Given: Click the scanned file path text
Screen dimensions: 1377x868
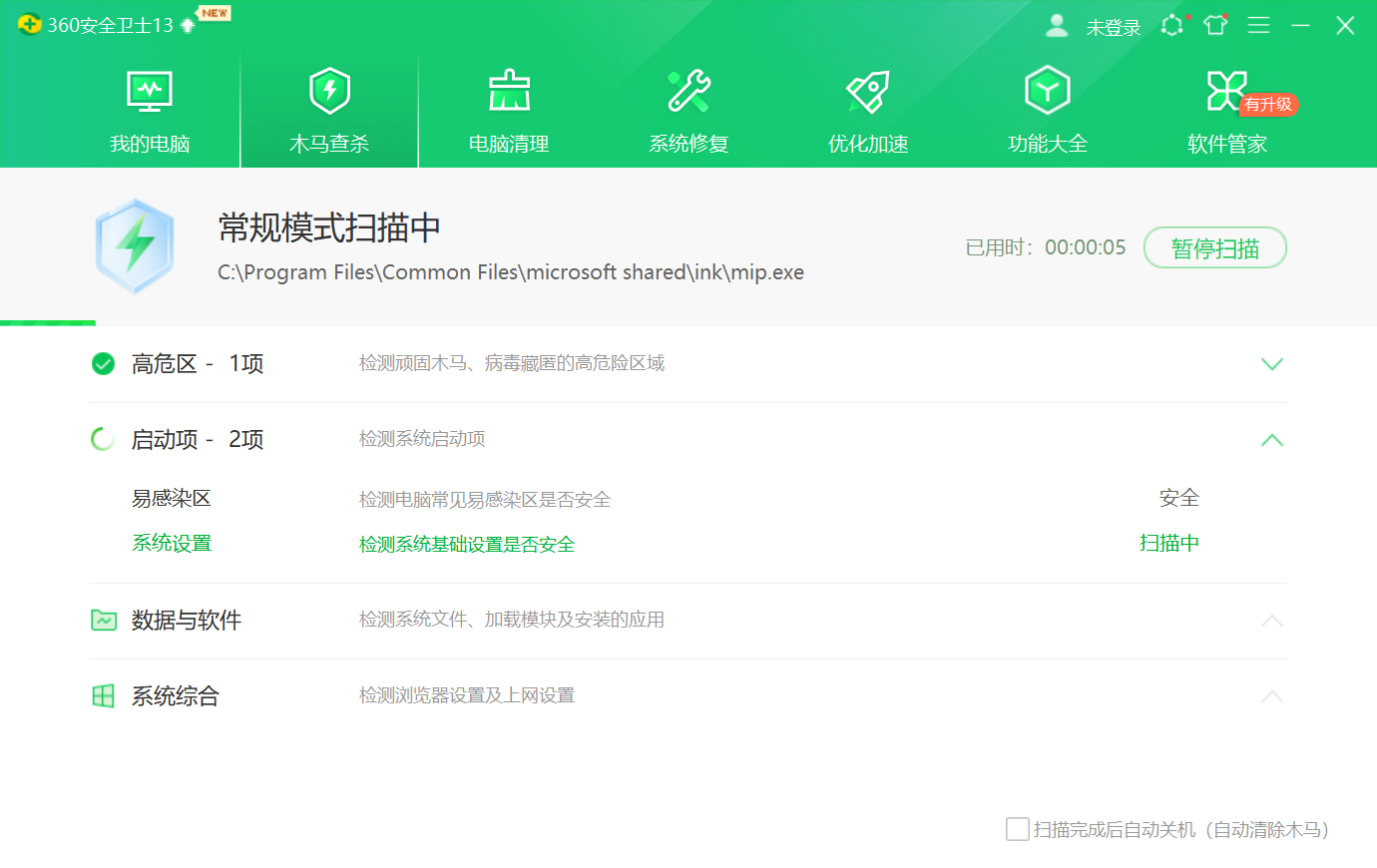Looking at the screenshot, I should 511,272.
